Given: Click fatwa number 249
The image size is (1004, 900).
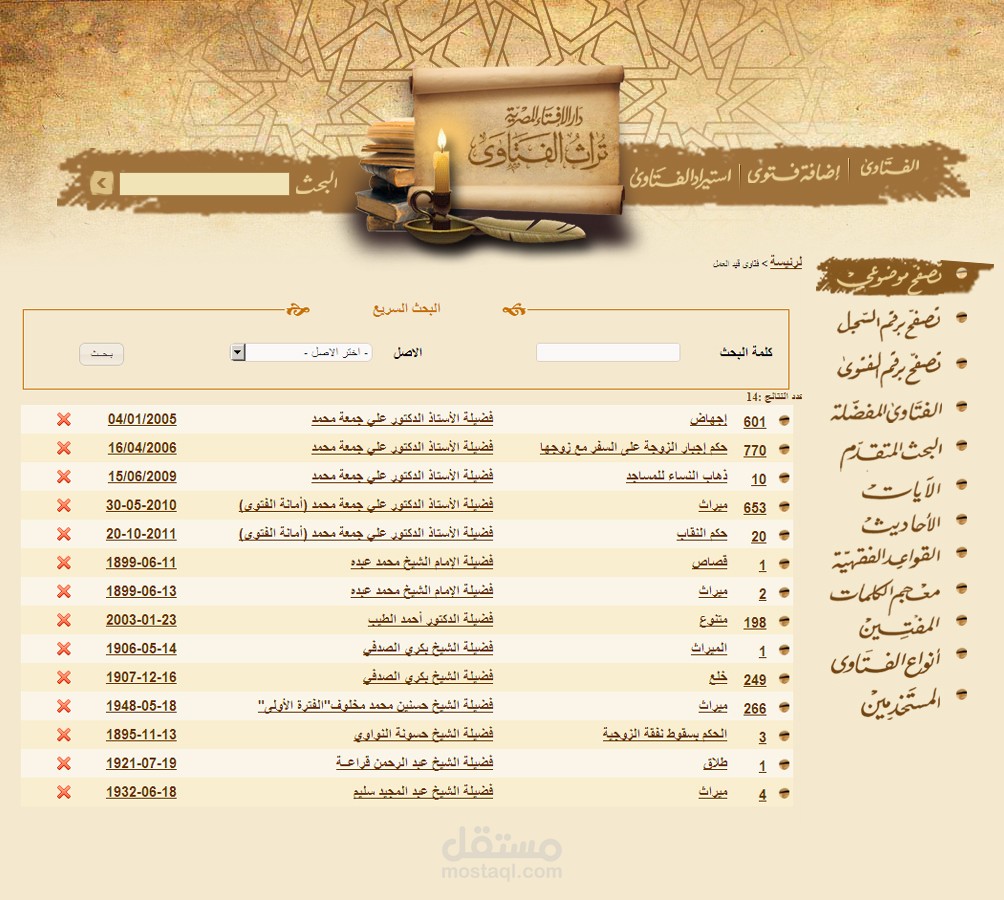Looking at the screenshot, I should coord(755,680).
